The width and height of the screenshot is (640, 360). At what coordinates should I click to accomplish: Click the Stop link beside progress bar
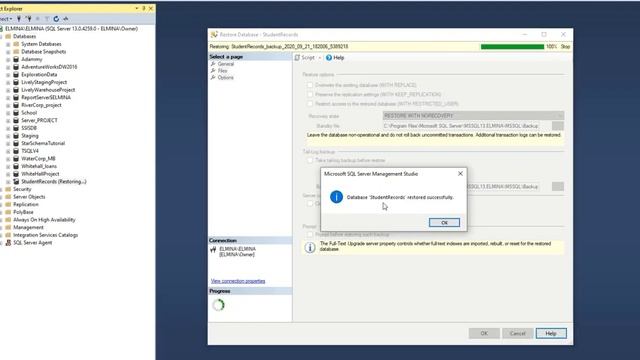(565, 47)
